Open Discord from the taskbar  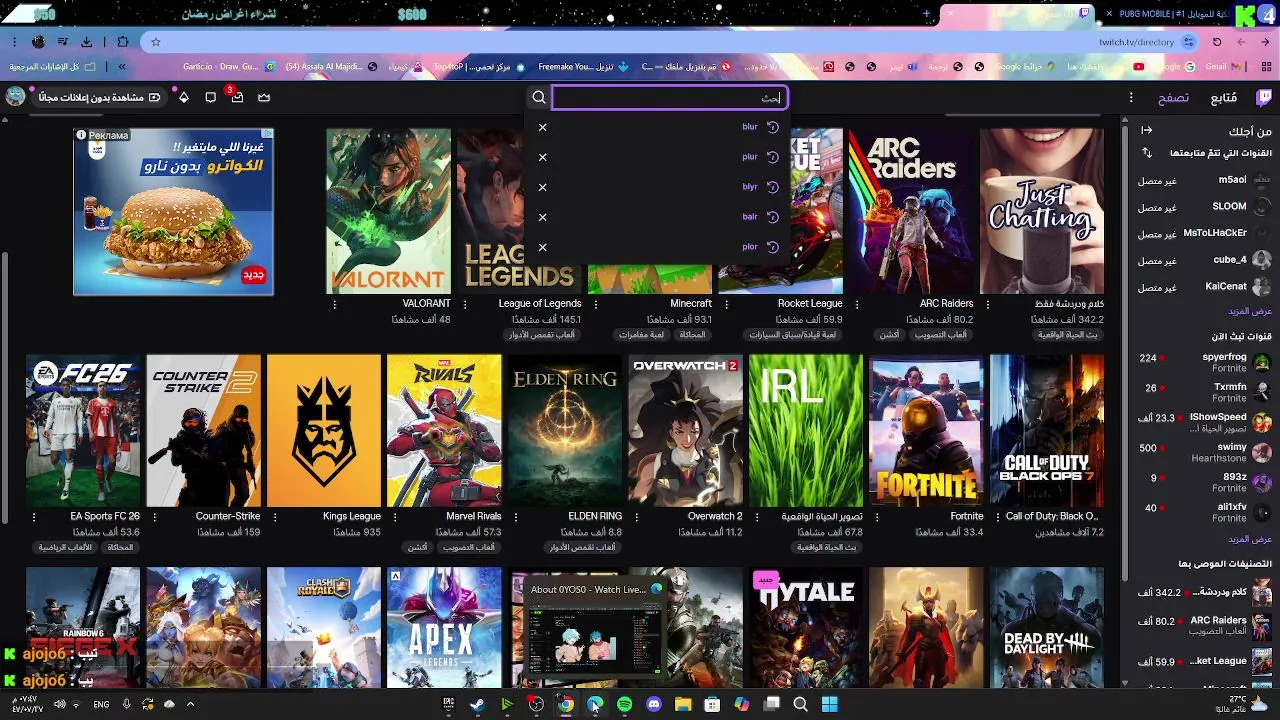pyautogui.click(x=654, y=704)
